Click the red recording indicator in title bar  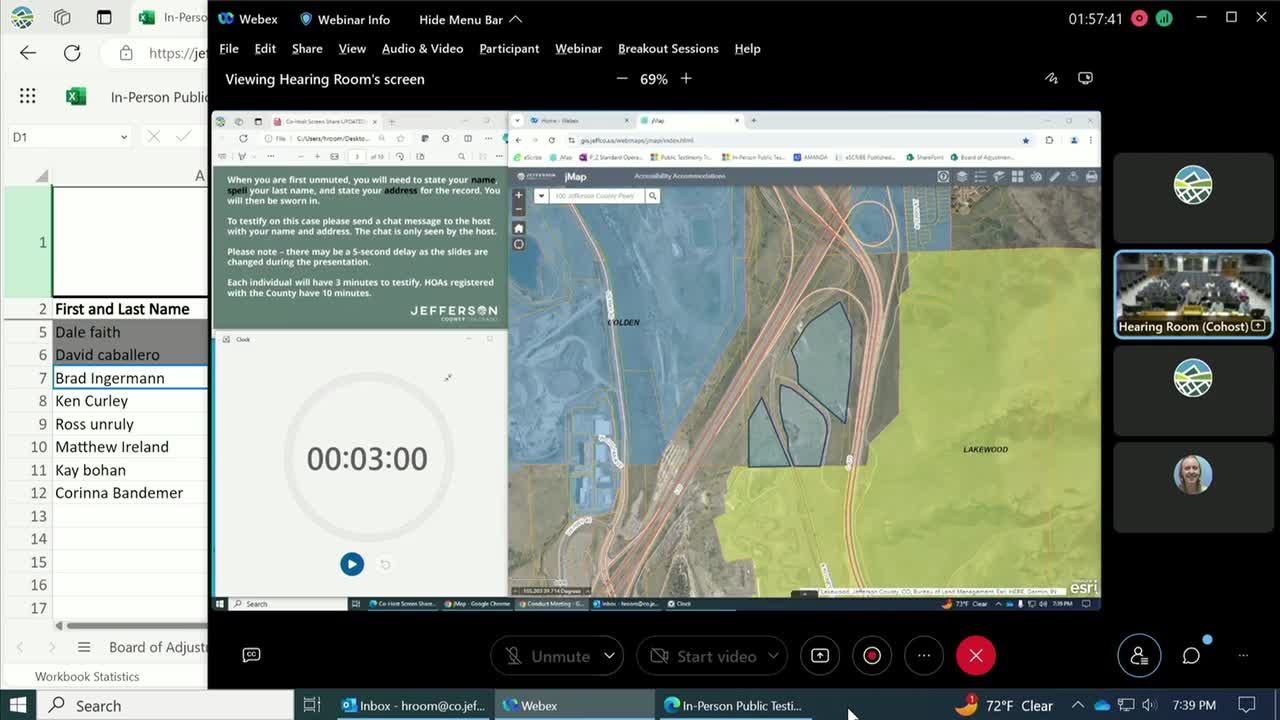pos(1139,18)
